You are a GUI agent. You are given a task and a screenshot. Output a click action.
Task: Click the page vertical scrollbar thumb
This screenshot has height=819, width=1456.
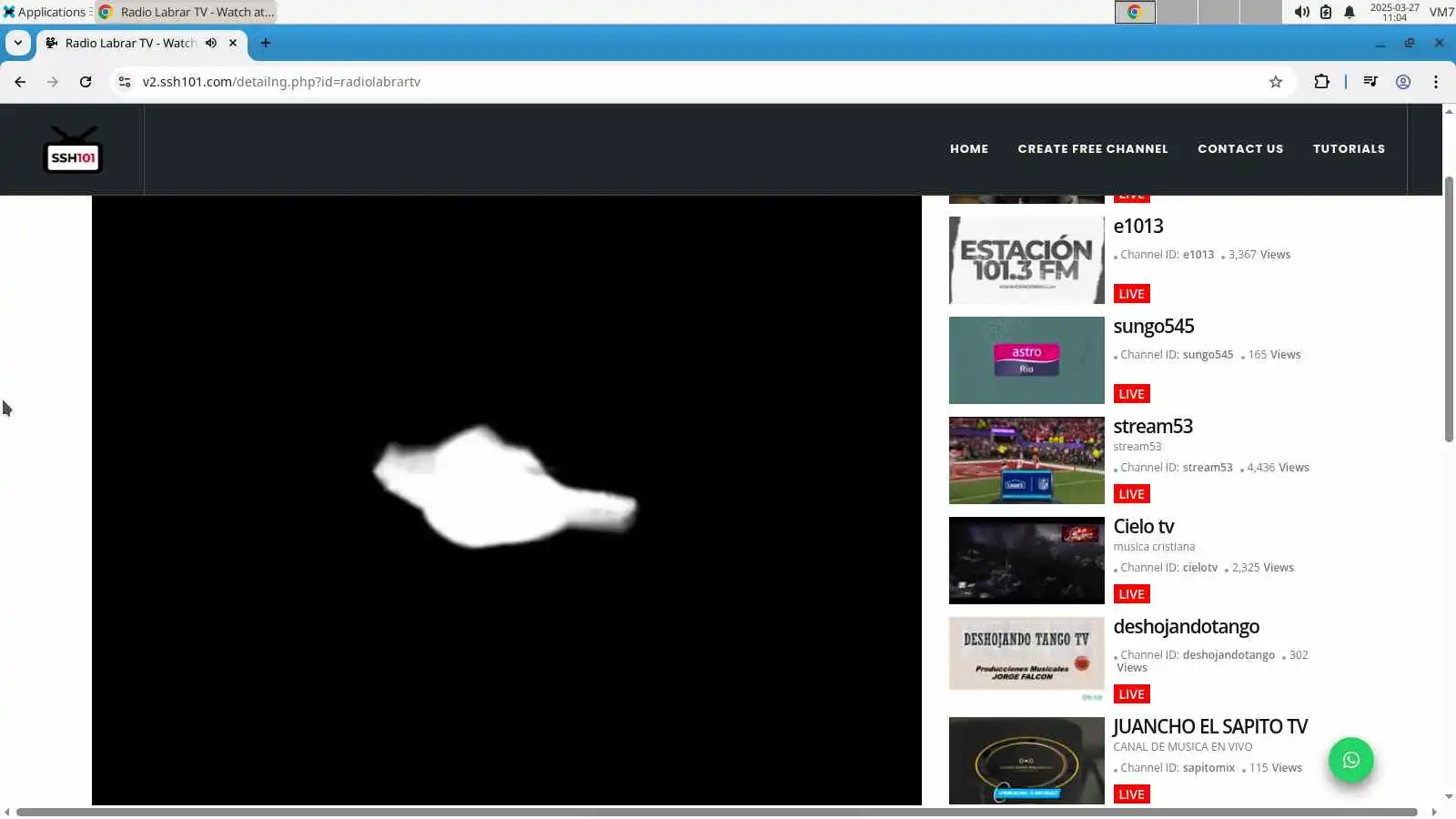1449,309
